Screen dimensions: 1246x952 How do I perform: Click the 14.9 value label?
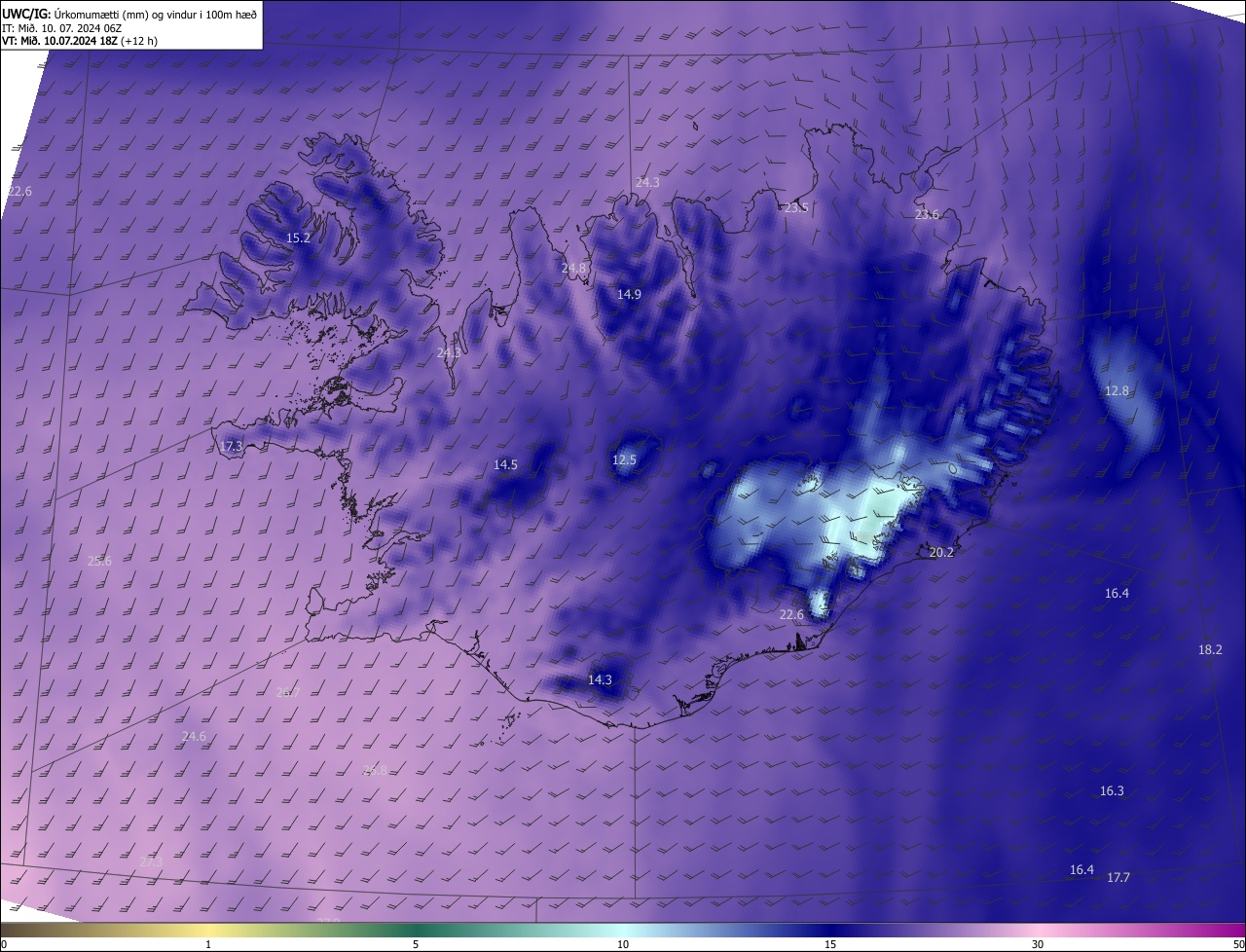(629, 294)
